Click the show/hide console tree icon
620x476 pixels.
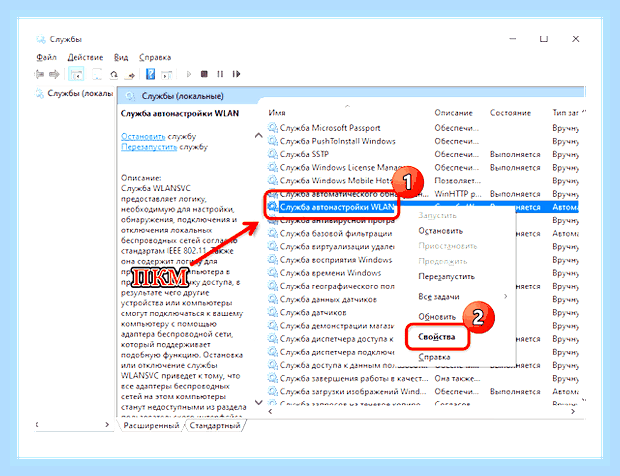76,74
